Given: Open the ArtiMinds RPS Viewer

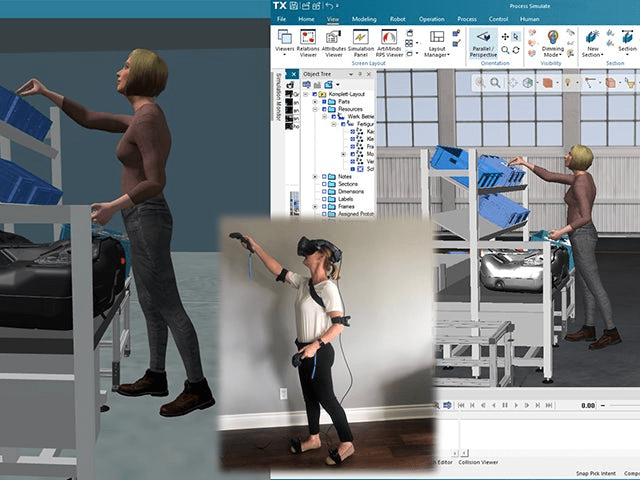Looking at the screenshot, I should coord(389,43).
